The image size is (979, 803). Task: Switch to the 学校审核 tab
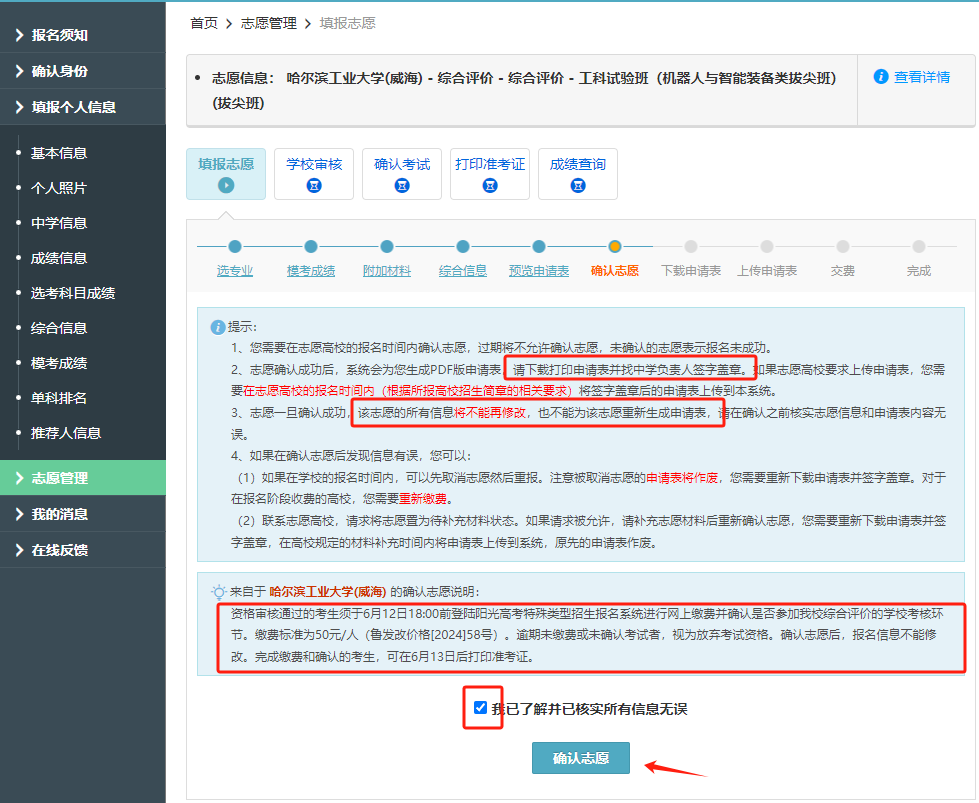pos(314,174)
